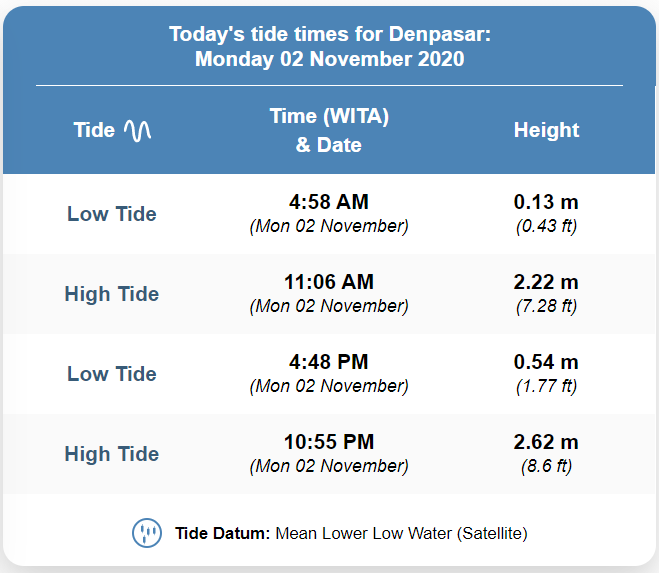The height and width of the screenshot is (573, 659).
Task: Click the second Low Tide label
Action: 112,374
